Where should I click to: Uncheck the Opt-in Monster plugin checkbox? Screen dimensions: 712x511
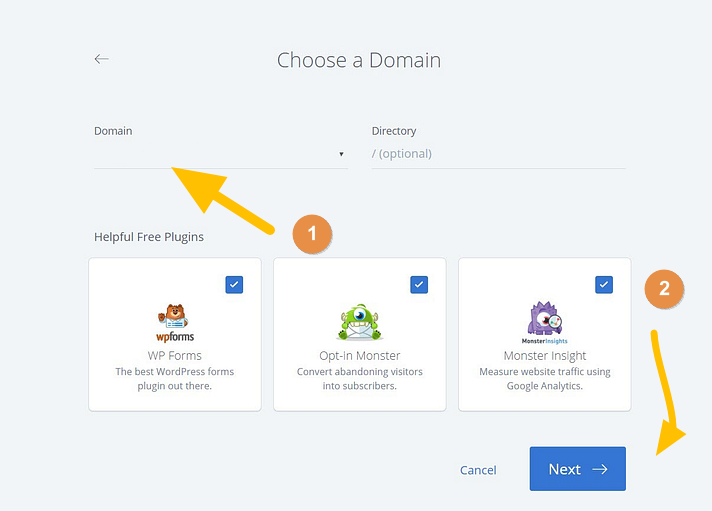(419, 285)
